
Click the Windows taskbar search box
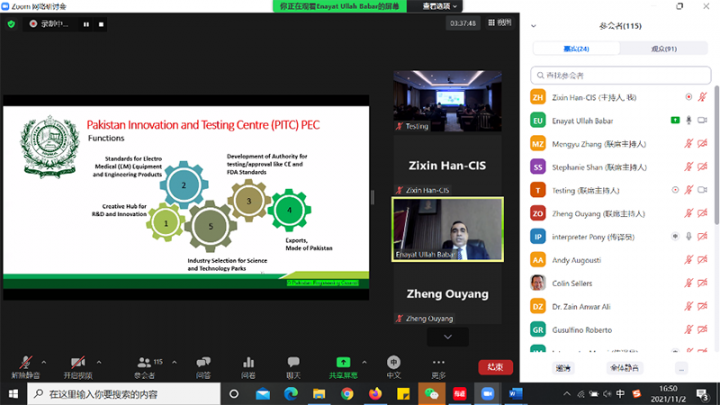[x=124, y=394]
